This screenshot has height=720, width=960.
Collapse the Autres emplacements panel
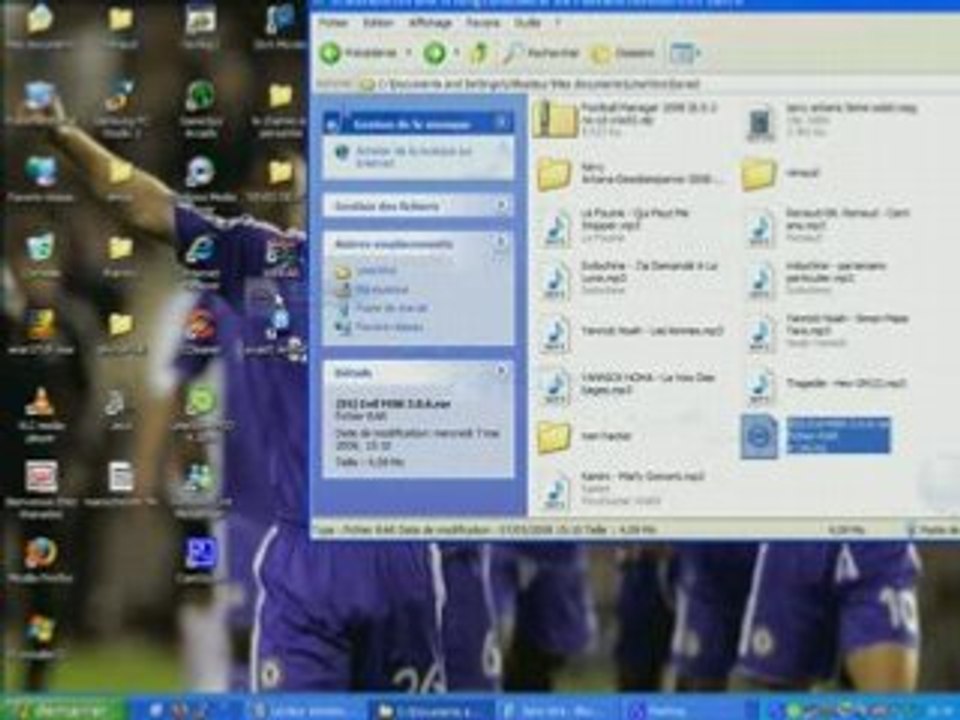click(501, 243)
